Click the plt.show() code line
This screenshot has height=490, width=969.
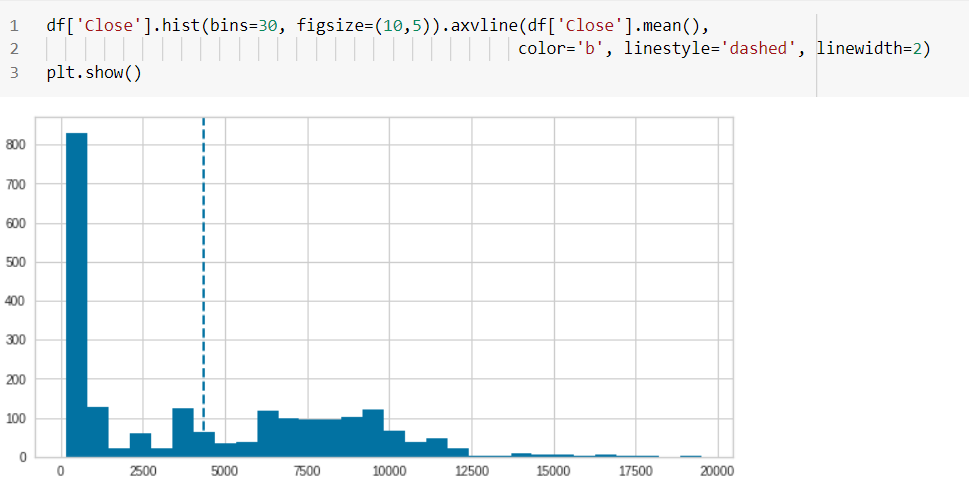(x=94, y=72)
